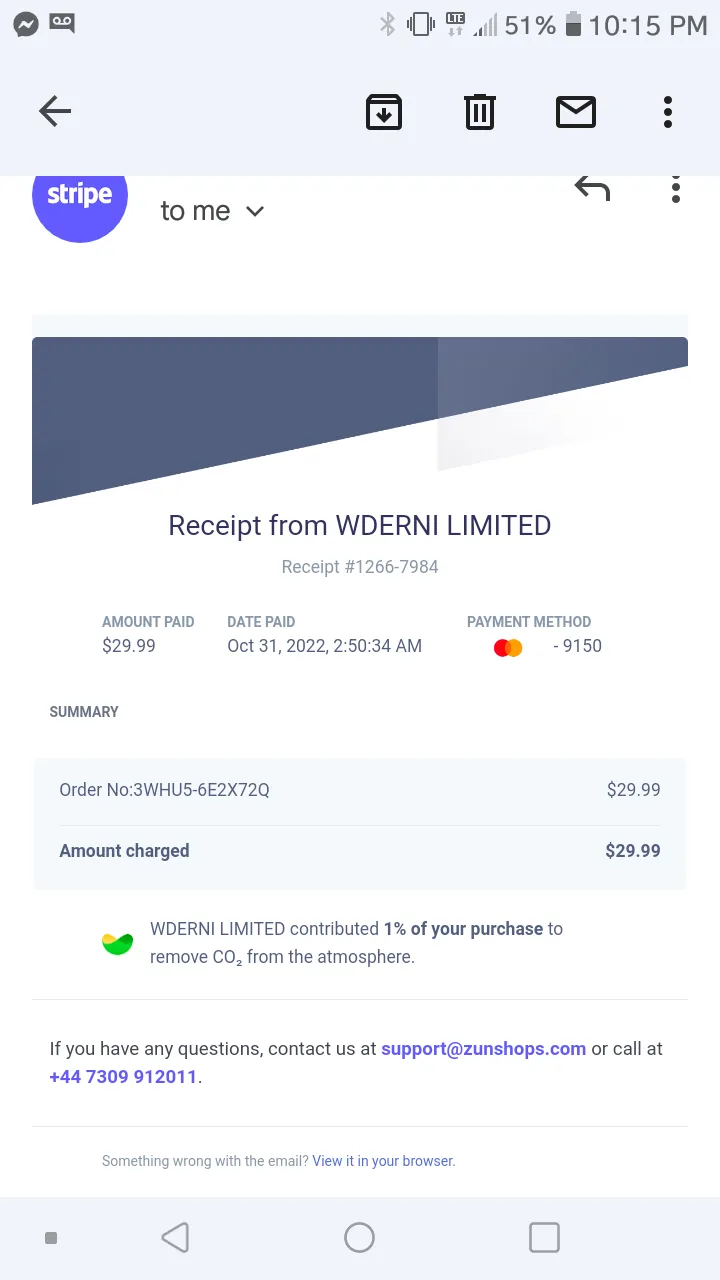Tap Messenger notification in status bar
This screenshot has width=720, height=1280.
pyautogui.click(x=26, y=24)
